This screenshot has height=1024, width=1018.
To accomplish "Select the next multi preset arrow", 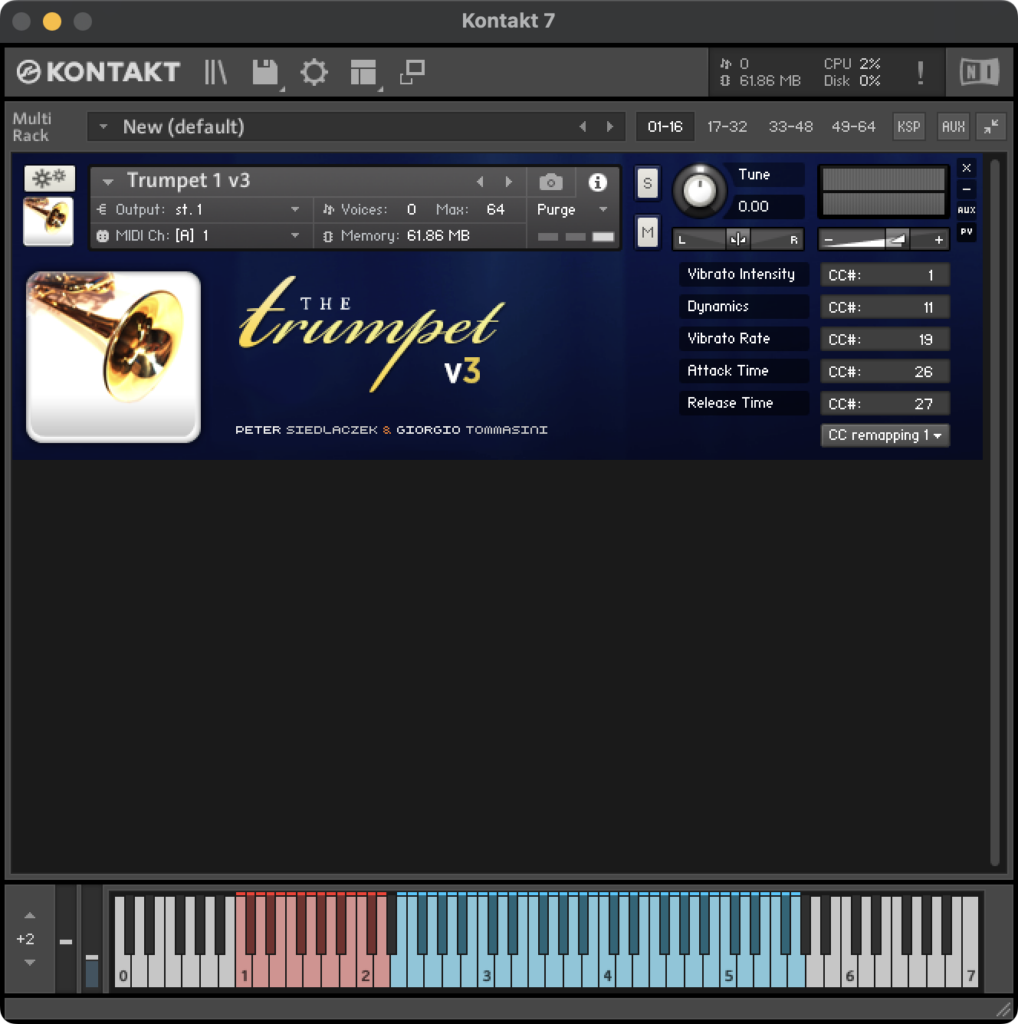I will [610, 127].
